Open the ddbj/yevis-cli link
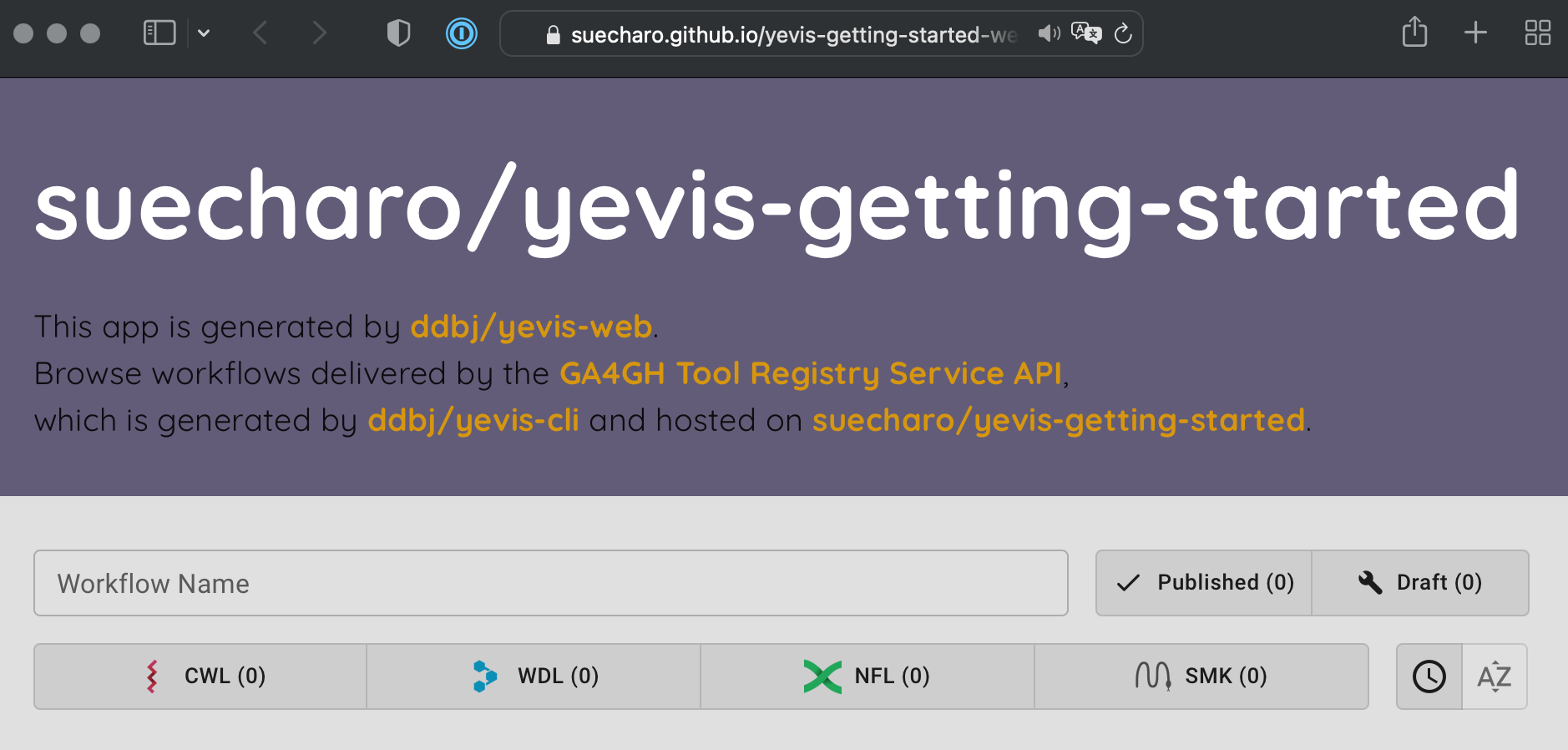The width and height of the screenshot is (1568, 750). [x=473, y=420]
